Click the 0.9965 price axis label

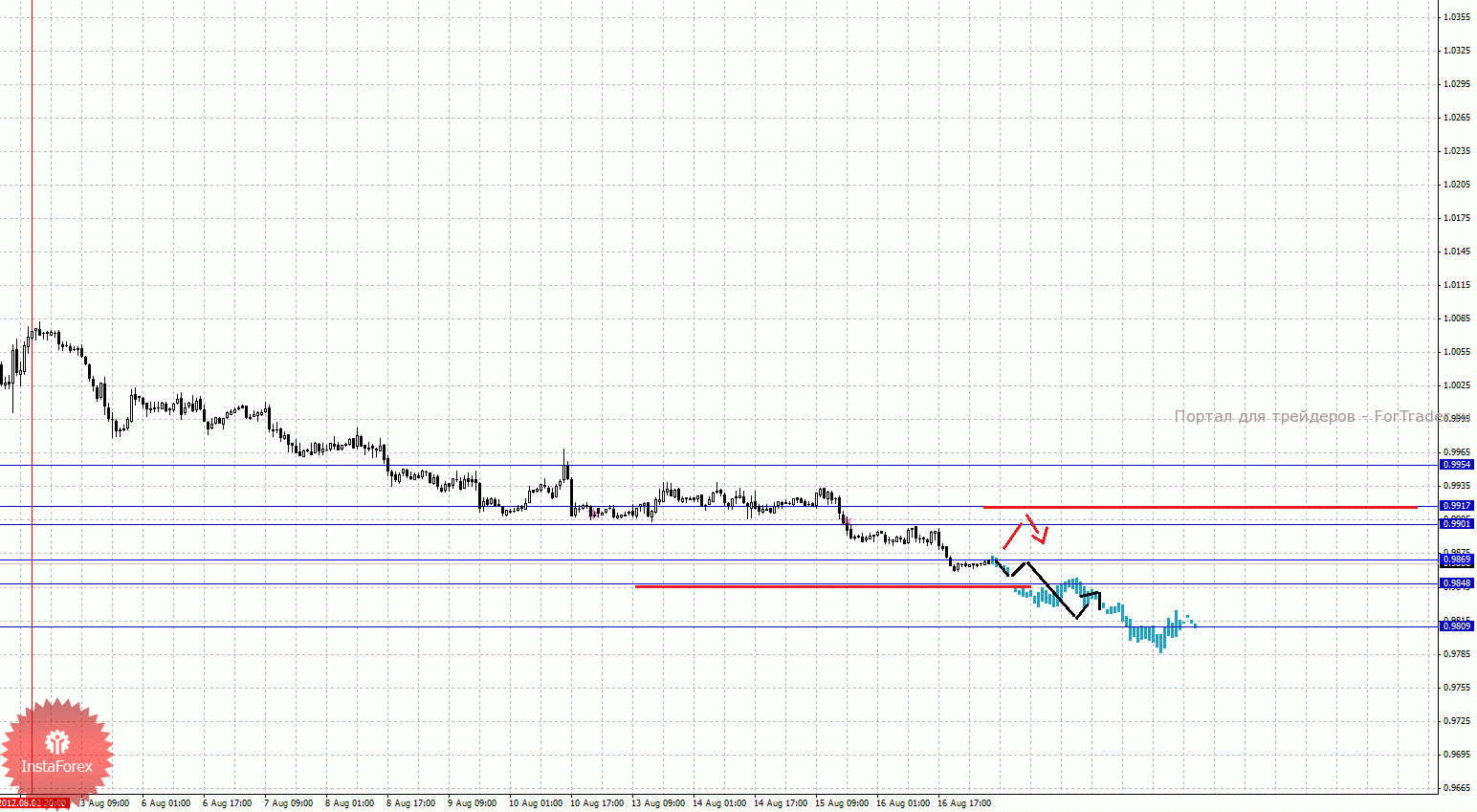(x=1457, y=452)
